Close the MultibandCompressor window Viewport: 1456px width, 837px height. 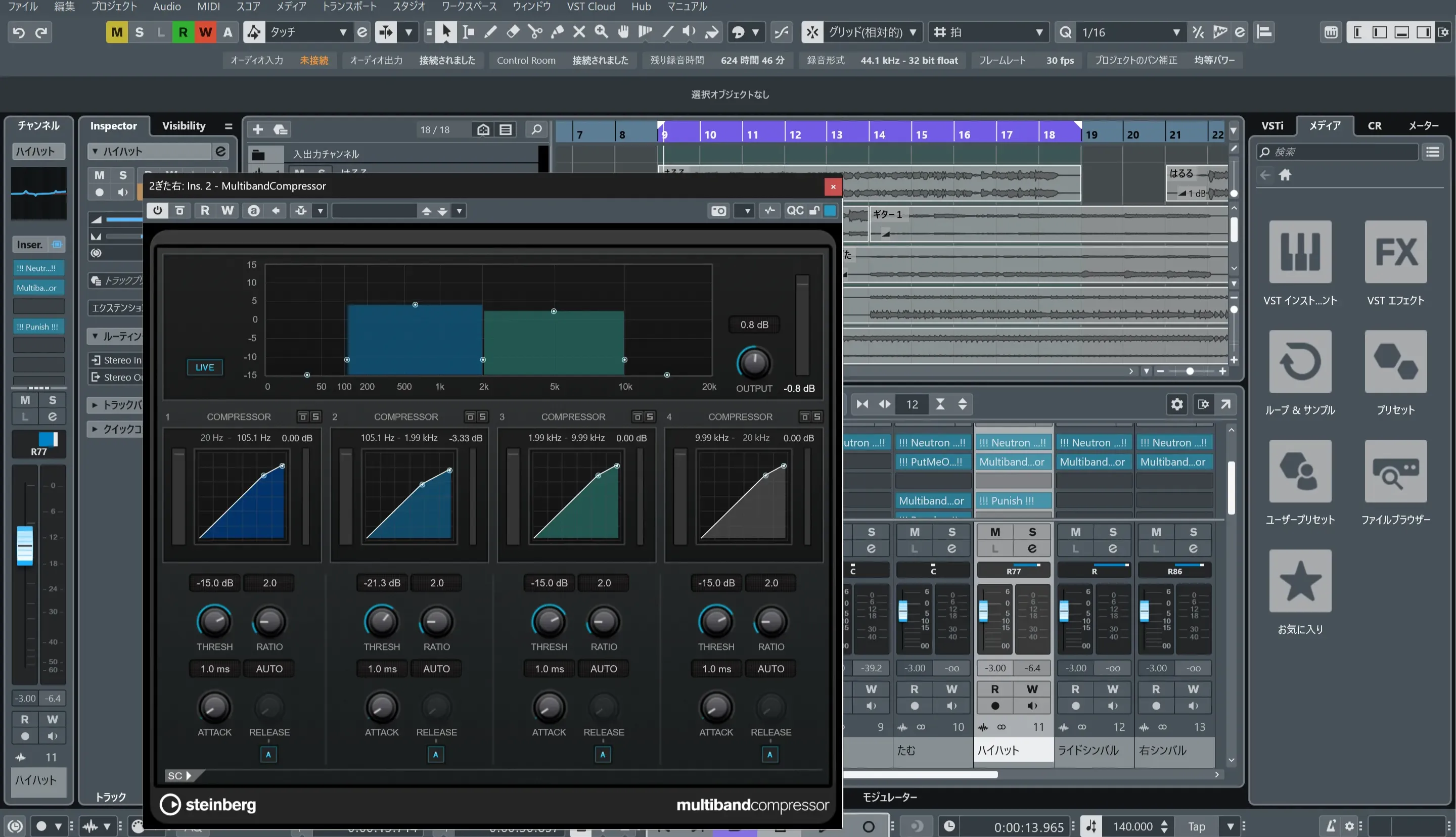[x=833, y=187]
